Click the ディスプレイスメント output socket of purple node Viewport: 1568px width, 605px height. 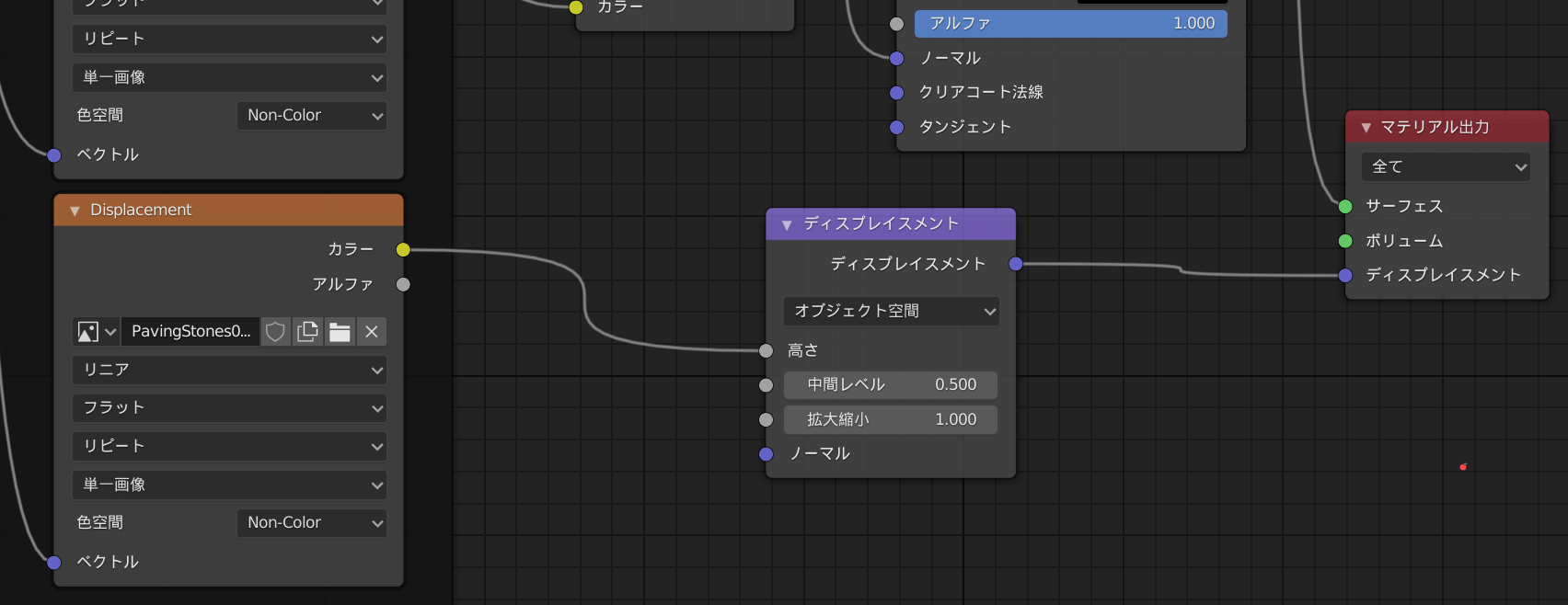tap(1016, 264)
